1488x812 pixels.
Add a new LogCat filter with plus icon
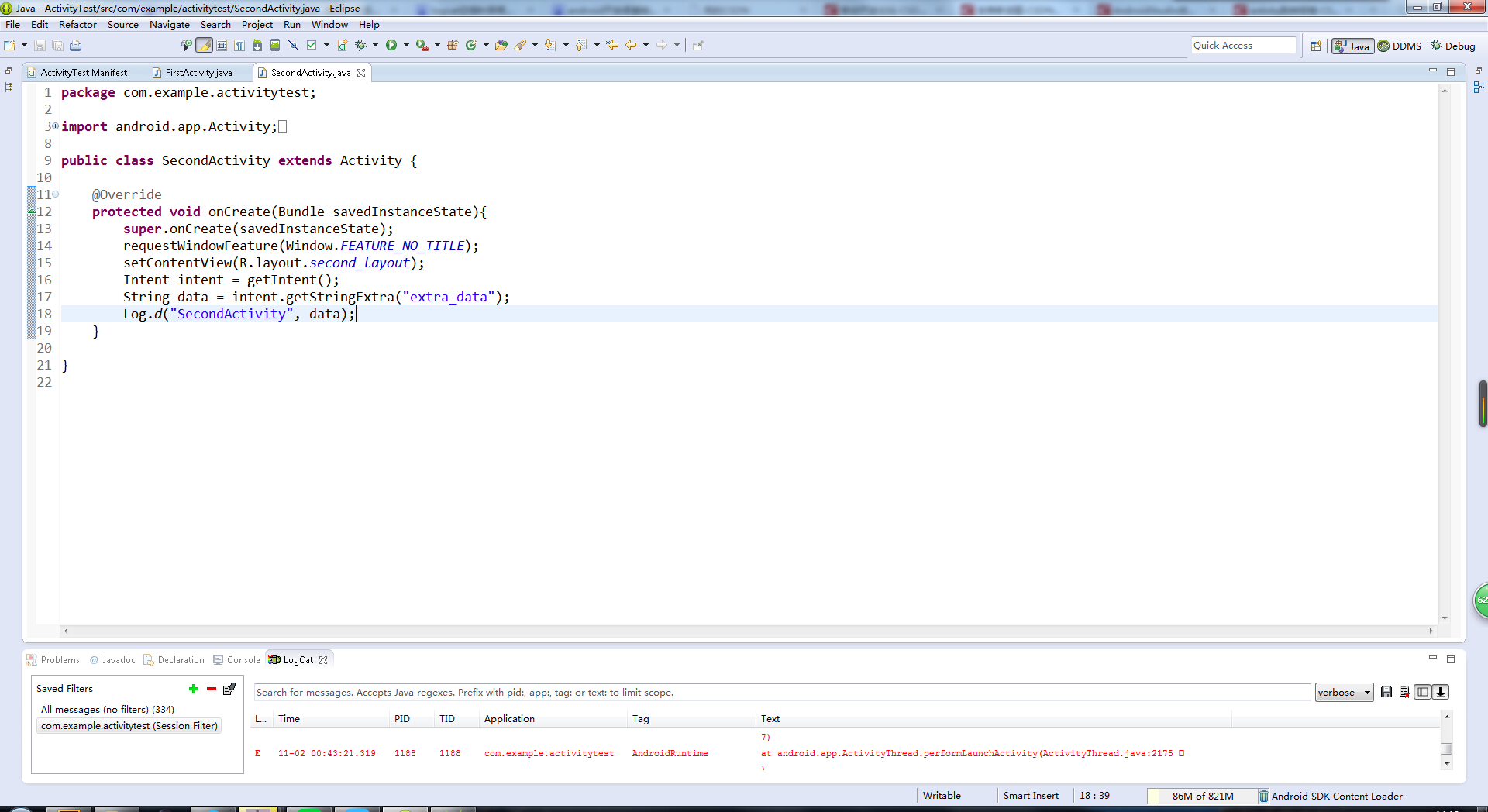coord(194,689)
